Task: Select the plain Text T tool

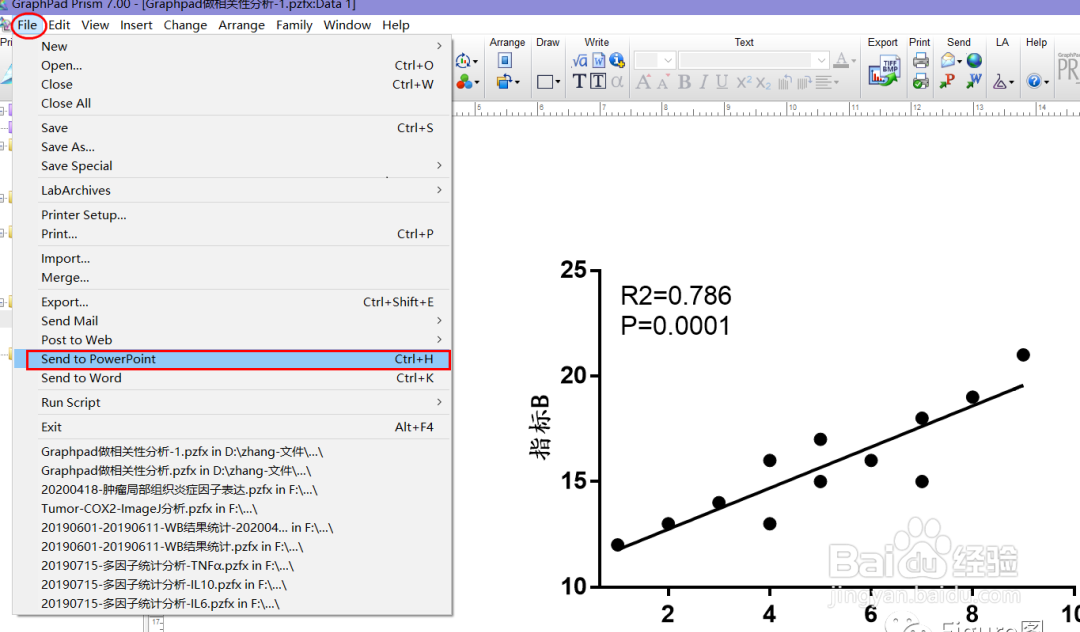Action: point(579,82)
